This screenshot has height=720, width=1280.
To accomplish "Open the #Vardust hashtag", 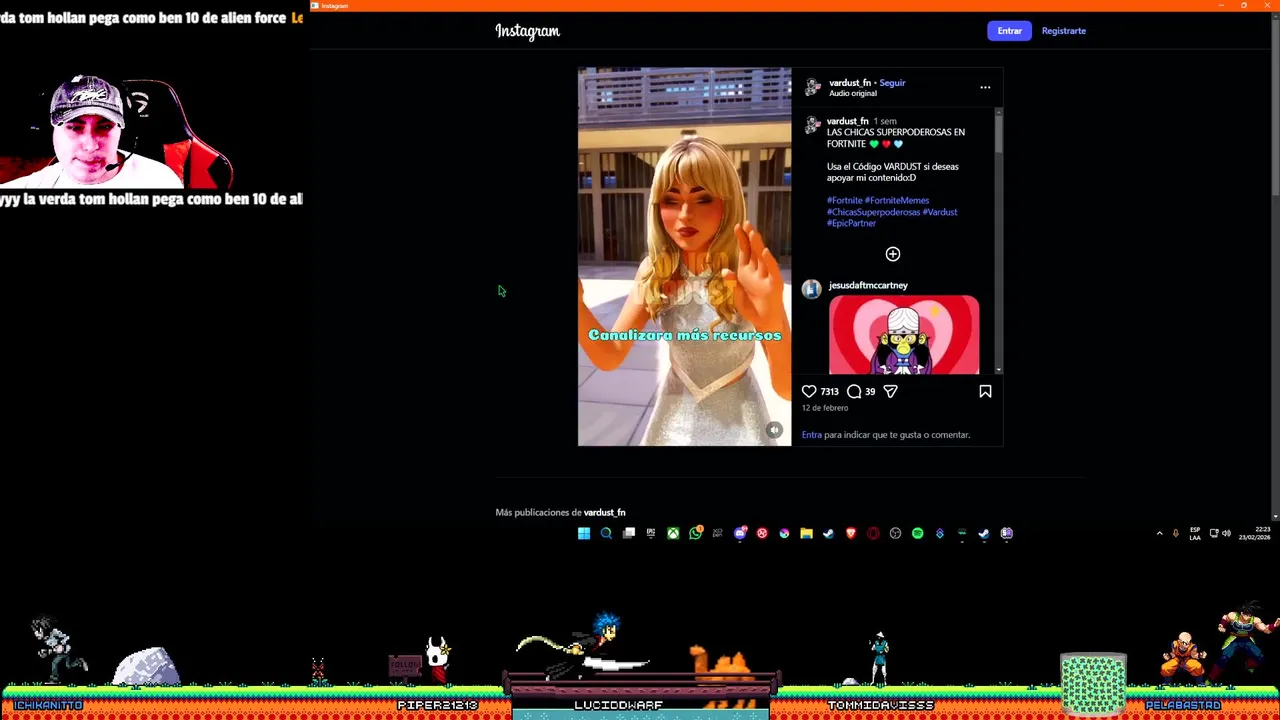I will tap(940, 212).
